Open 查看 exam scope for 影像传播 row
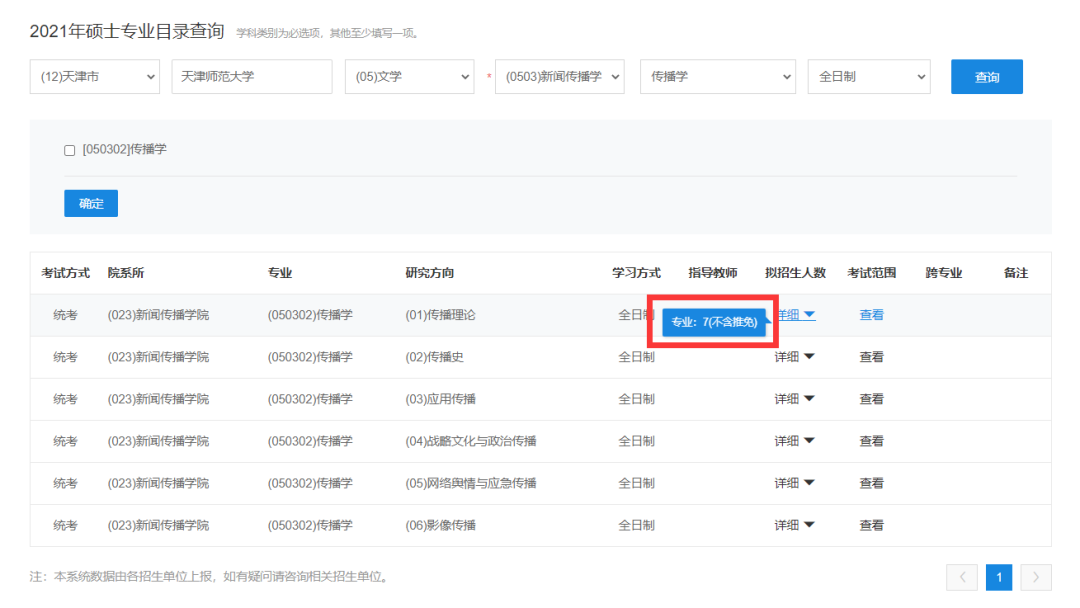This screenshot has width=1080, height=608. 871,525
